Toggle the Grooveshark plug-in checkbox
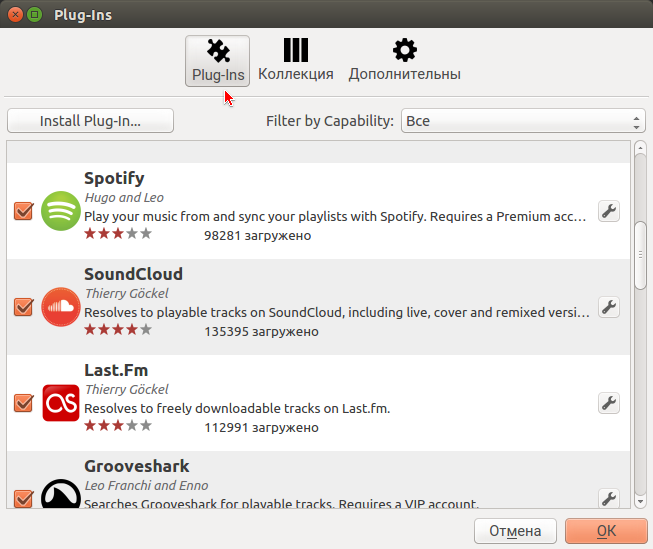Viewport: 653px width, 549px height. 23,498
